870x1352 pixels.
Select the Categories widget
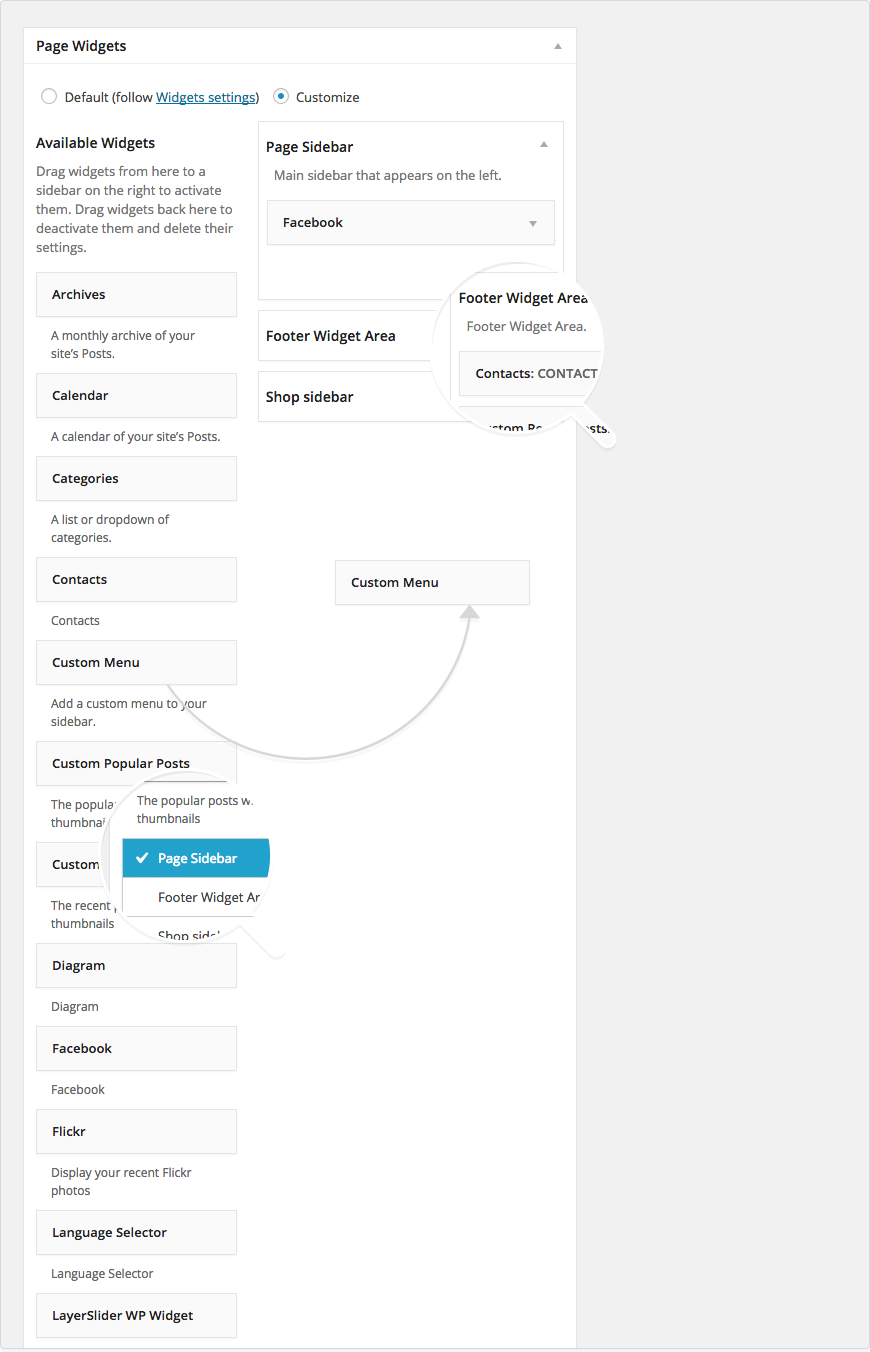click(136, 479)
